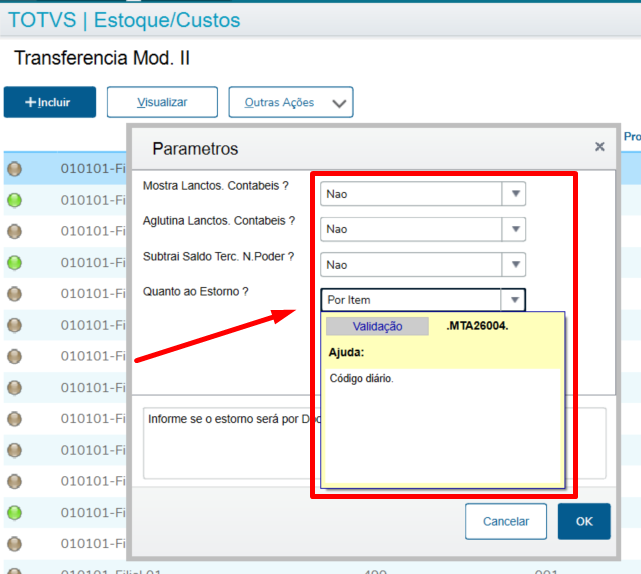The height and width of the screenshot is (574, 641).
Task: Select the green status circle in the fourth row
Action: [x=14, y=263]
